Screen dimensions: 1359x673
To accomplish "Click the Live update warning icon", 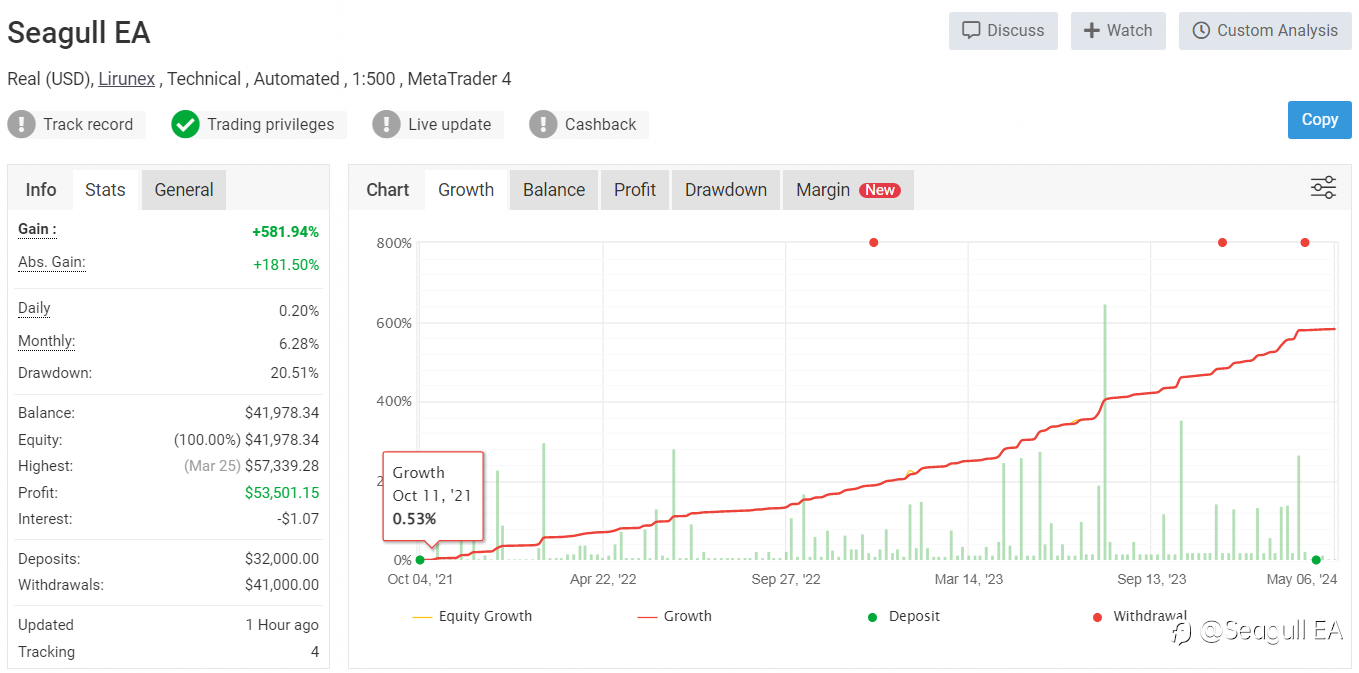I will coord(386,124).
